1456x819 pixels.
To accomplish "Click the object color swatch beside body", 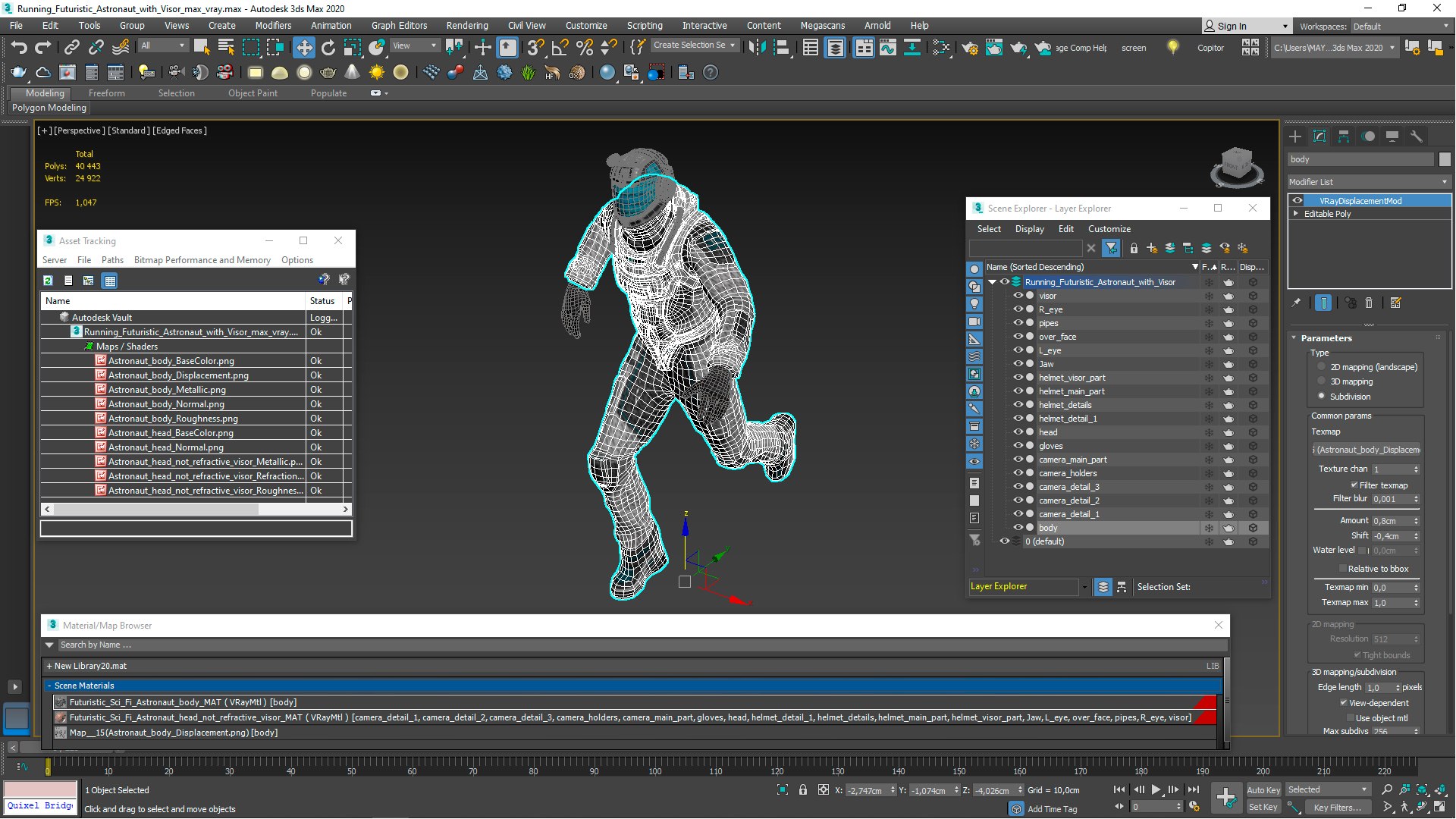I will coord(1445,159).
